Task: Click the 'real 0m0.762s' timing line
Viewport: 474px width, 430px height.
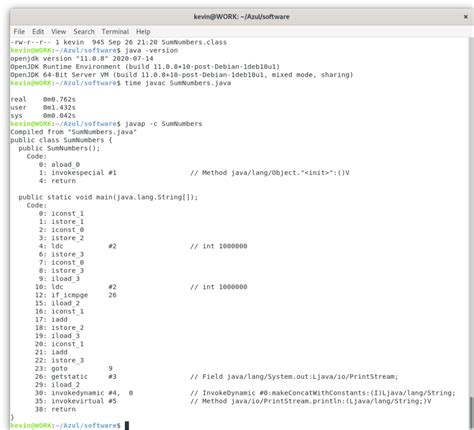Action: coord(43,99)
